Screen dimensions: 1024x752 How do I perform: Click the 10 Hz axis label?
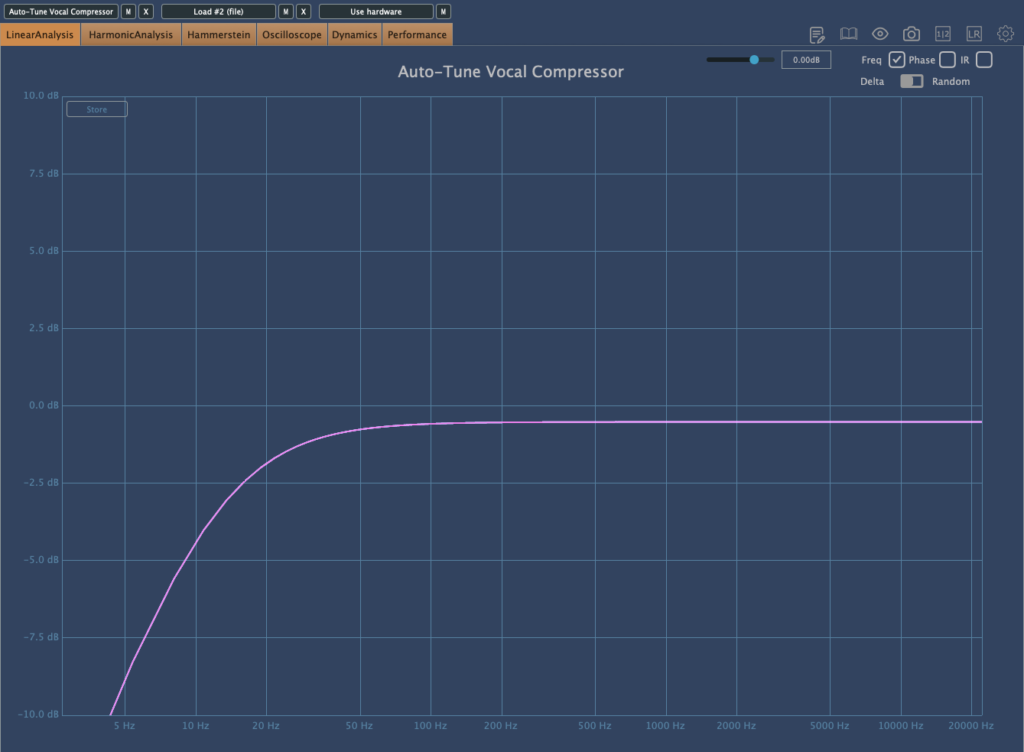point(195,726)
